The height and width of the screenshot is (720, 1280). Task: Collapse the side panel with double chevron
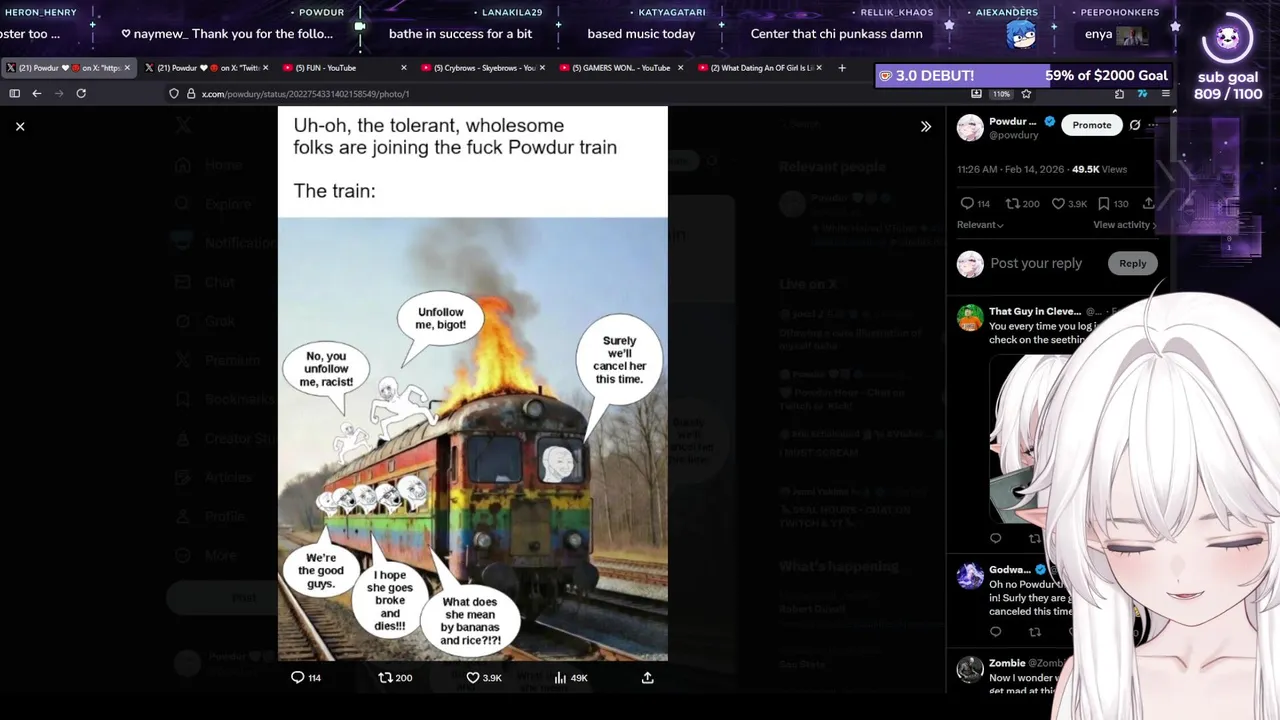(x=926, y=126)
